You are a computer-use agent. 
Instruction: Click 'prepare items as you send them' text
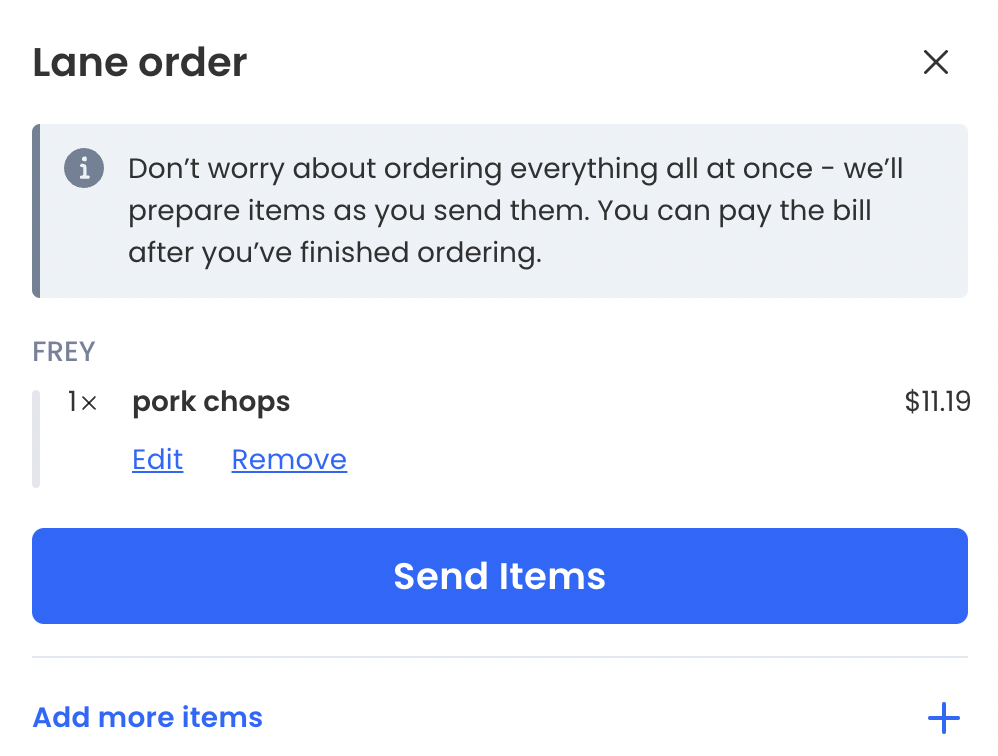[358, 211]
